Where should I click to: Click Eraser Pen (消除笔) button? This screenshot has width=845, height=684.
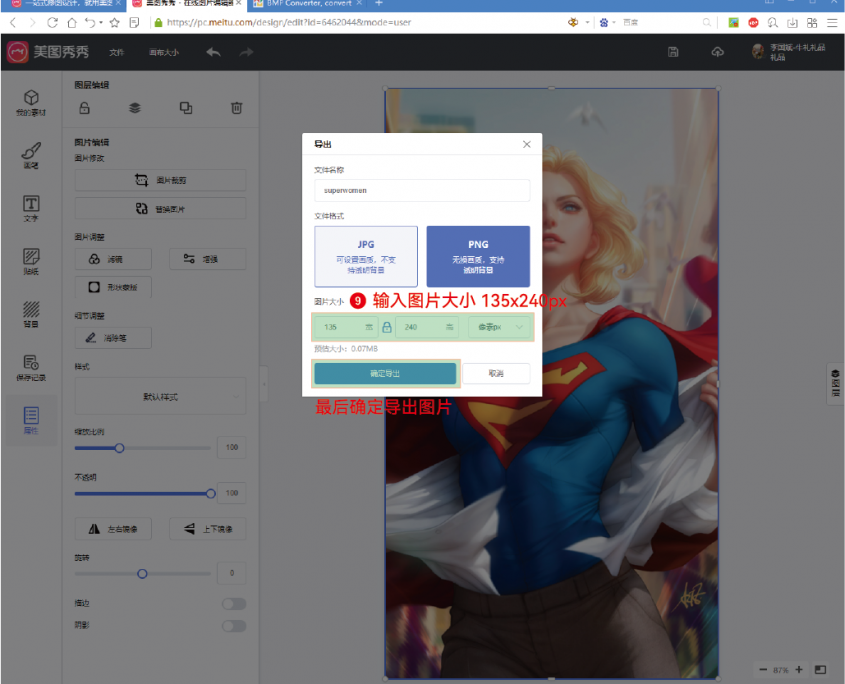coord(113,338)
